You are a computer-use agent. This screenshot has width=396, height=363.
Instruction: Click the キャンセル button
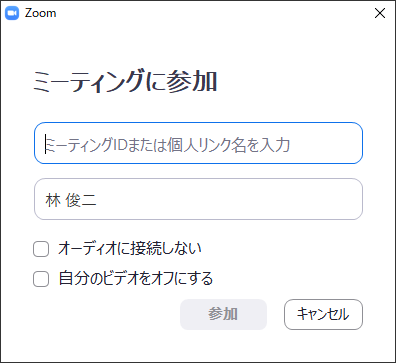(x=323, y=314)
